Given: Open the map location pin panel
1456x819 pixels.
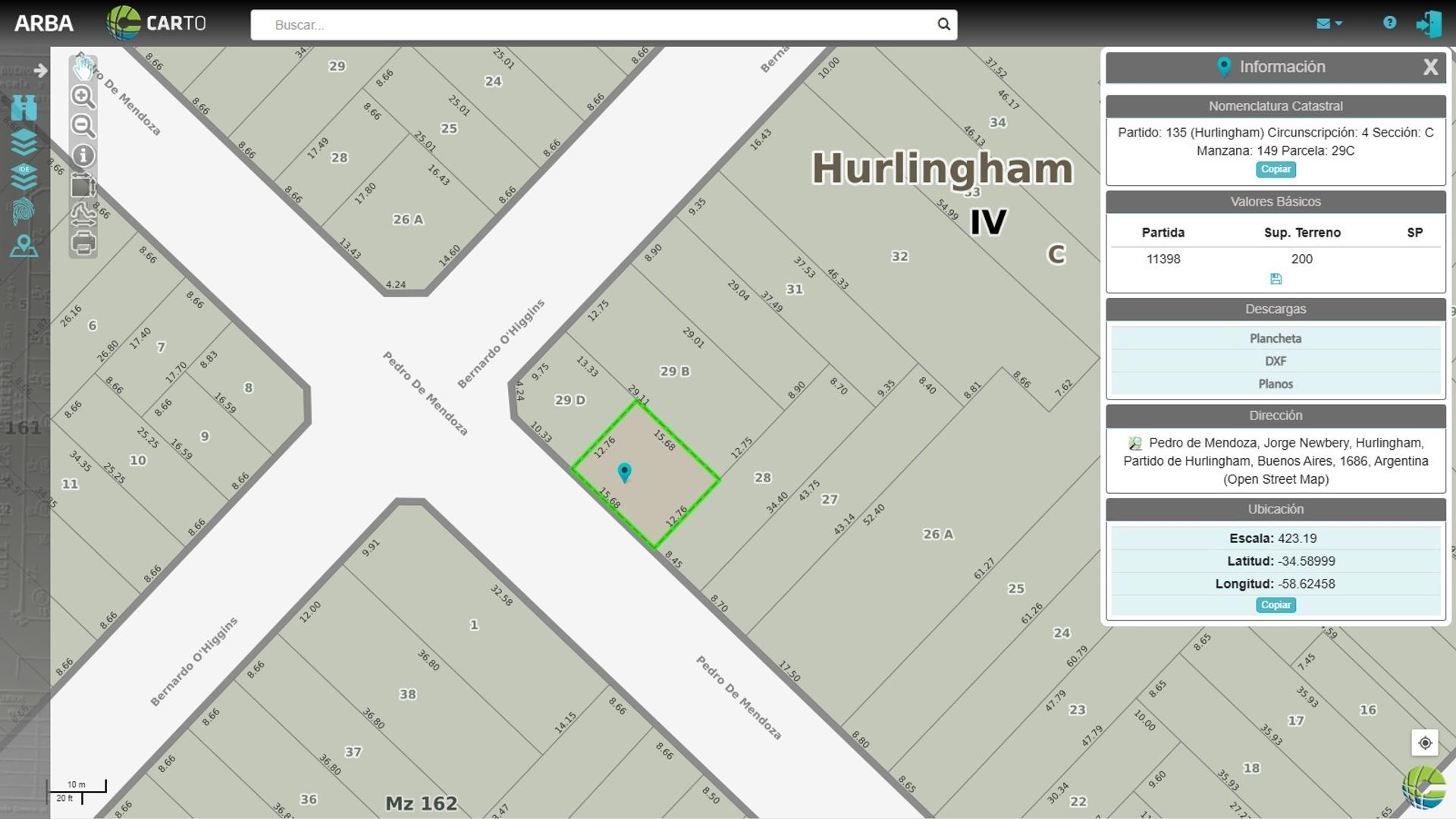Looking at the screenshot, I should (x=24, y=246).
